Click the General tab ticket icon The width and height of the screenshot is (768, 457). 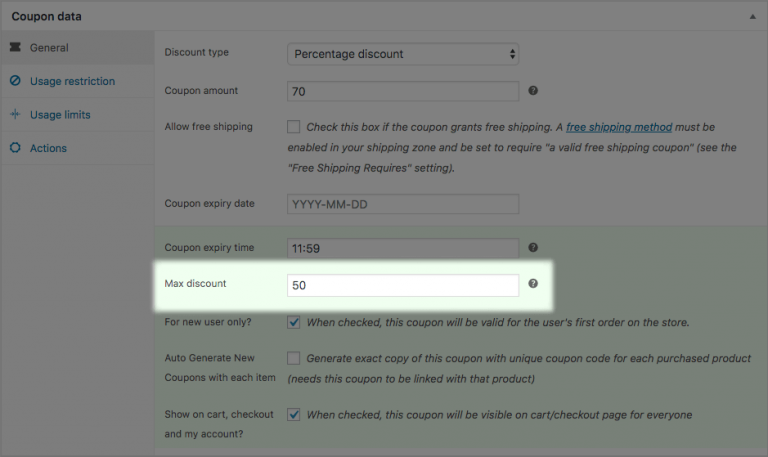coord(15,47)
